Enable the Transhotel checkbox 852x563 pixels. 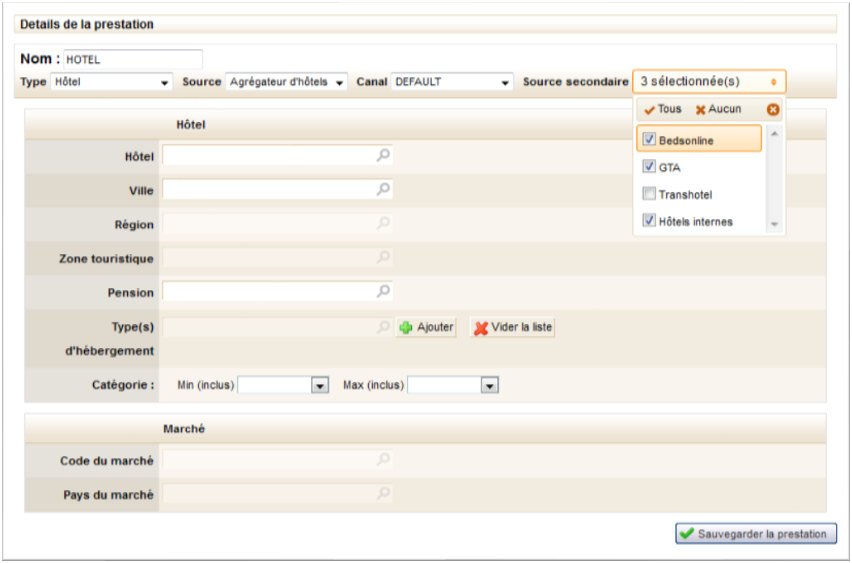649,194
